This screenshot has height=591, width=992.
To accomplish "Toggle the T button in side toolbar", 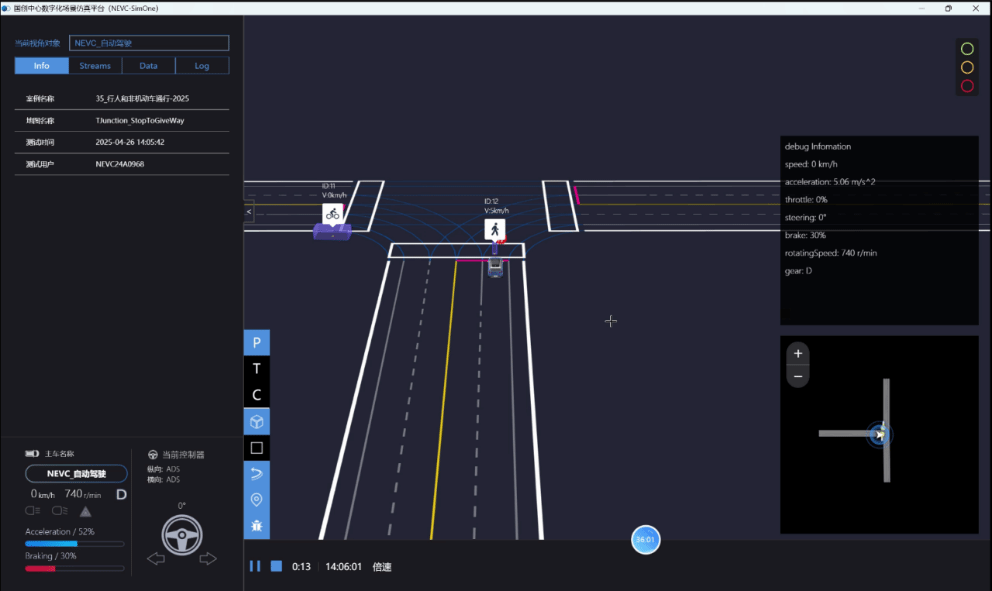I will pos(256,369).
